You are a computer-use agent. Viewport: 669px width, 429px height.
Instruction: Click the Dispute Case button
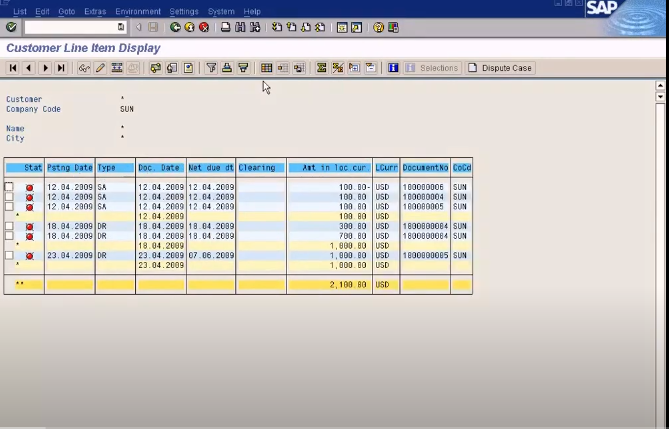500,68
